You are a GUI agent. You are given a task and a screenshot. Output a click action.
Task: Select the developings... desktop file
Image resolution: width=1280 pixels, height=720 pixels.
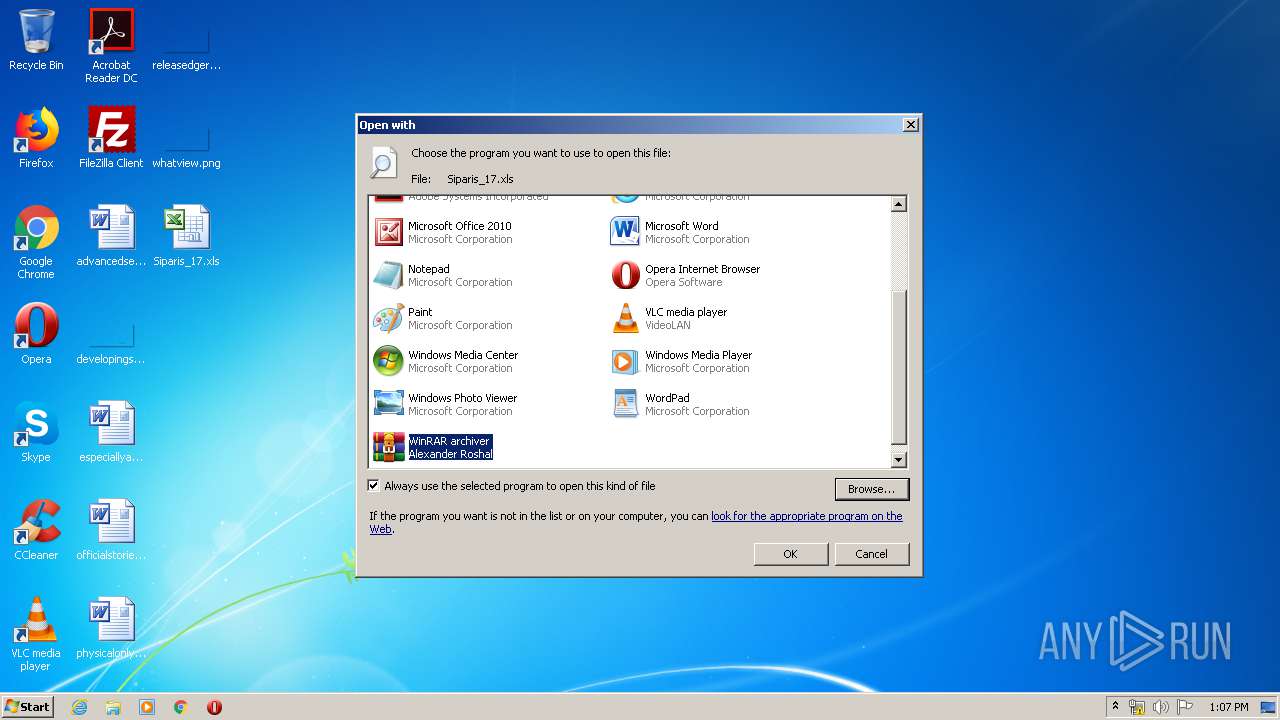[x=111, y=334]
